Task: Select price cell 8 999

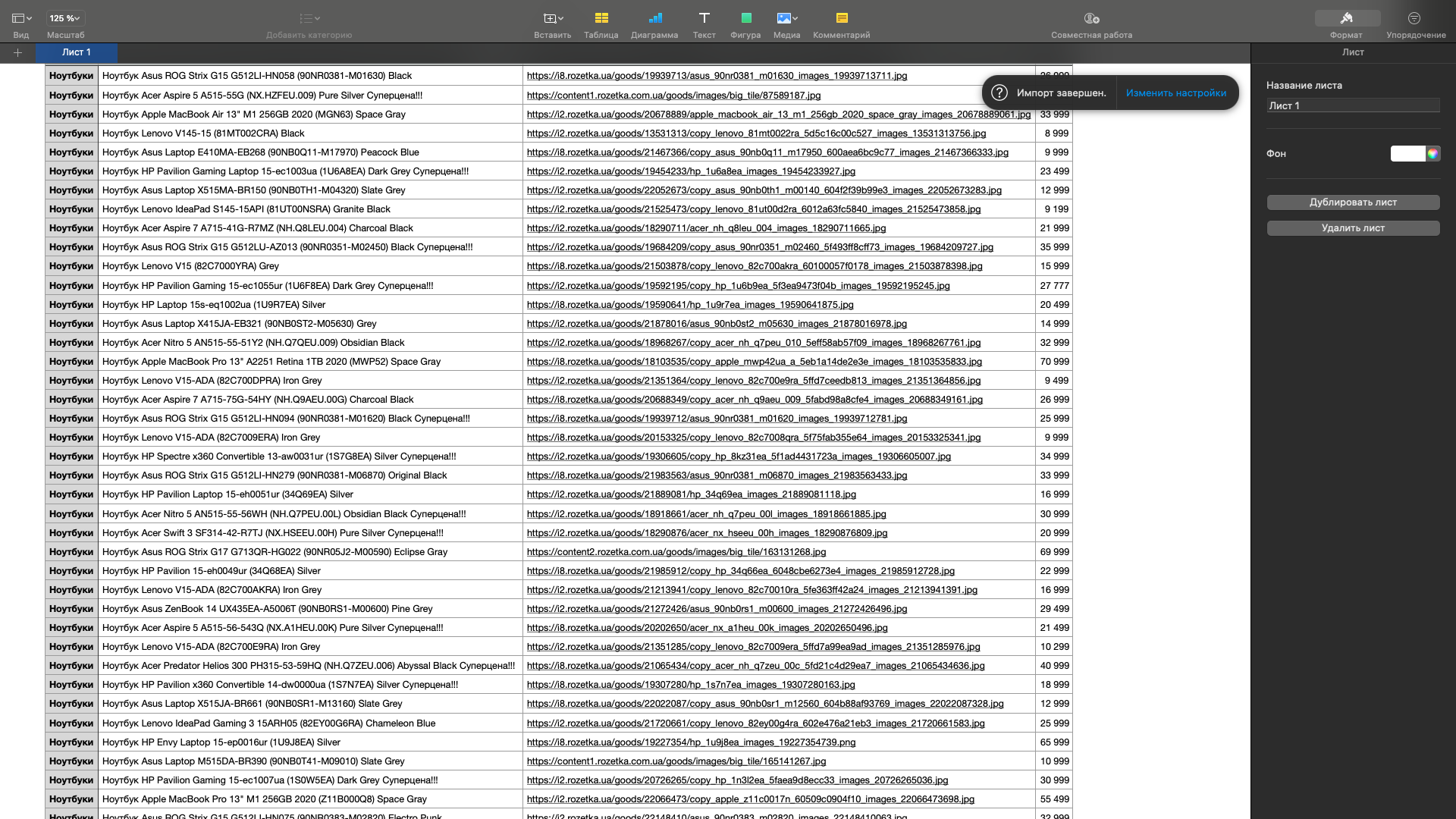Action: click(1054, 133)
